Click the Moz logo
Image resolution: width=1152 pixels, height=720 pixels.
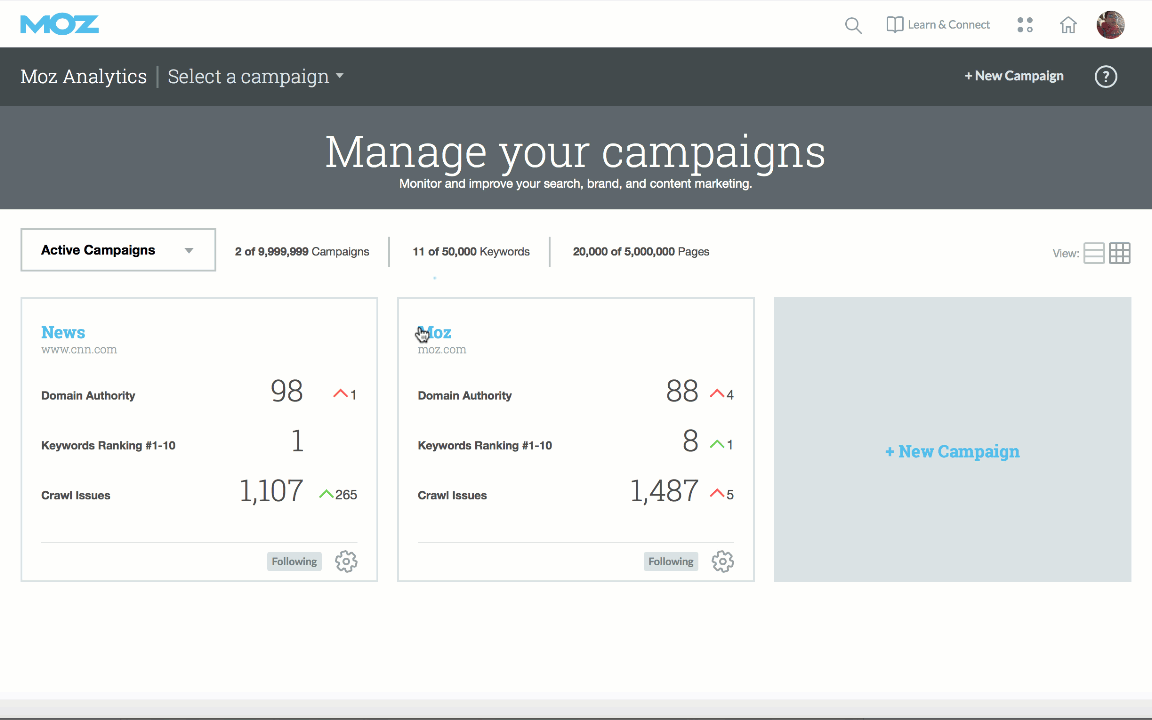click(x=60, y=24)
